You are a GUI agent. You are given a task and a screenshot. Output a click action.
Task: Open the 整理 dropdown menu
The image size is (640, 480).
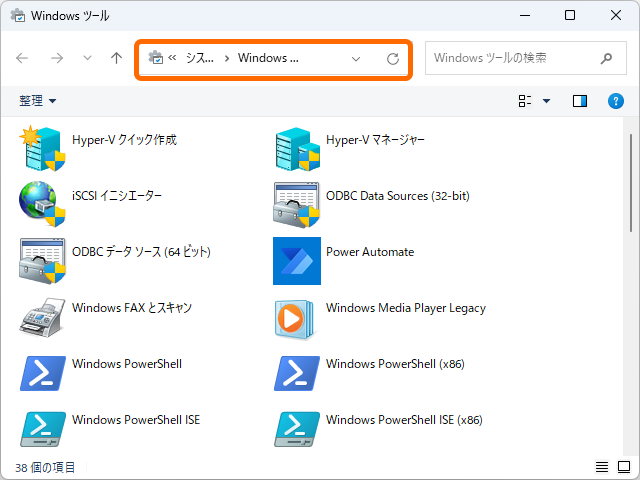tap(38, 100)
